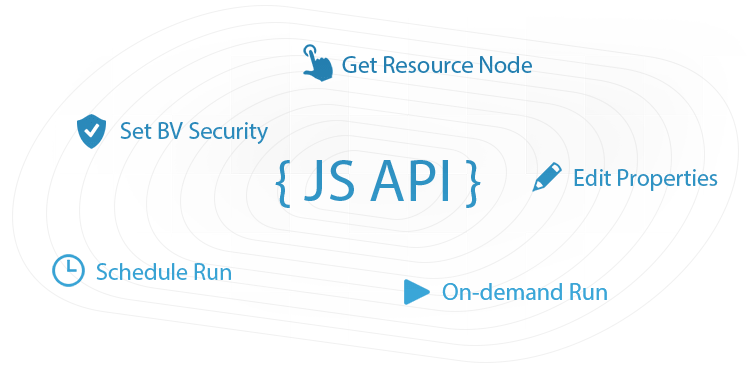The image size is (756, 371).
Task: Select the On-demand Run label
Action: [525, 292]
